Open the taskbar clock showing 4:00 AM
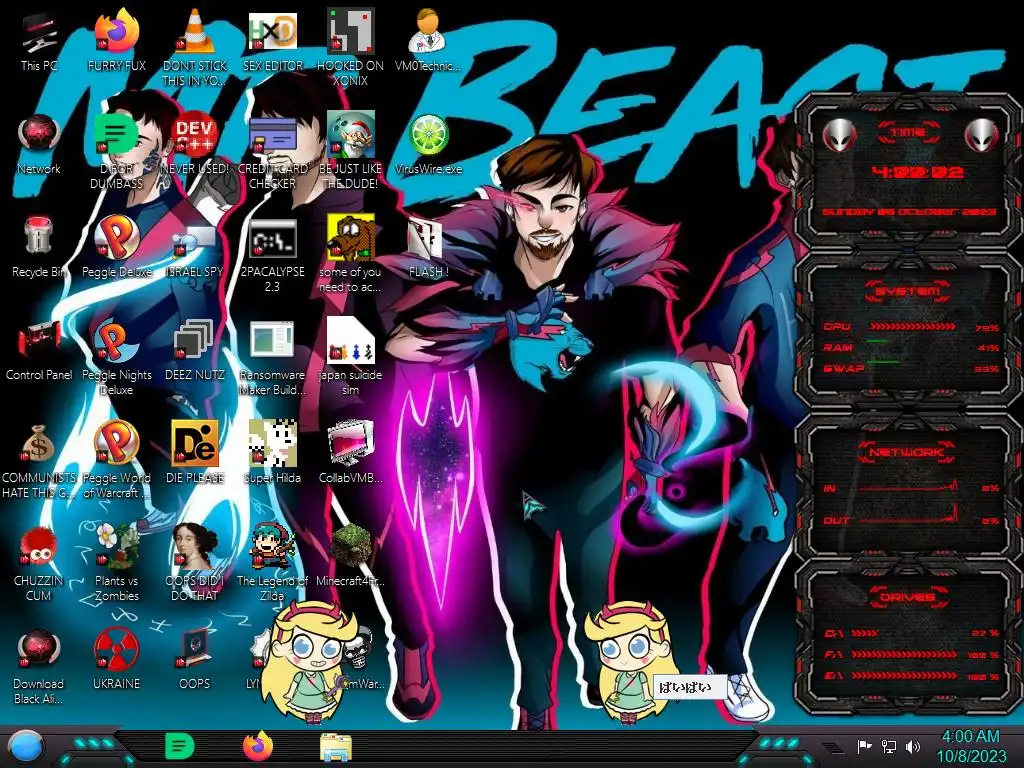This screenshot has height=768, width=1024. click(x=971, y=746)
